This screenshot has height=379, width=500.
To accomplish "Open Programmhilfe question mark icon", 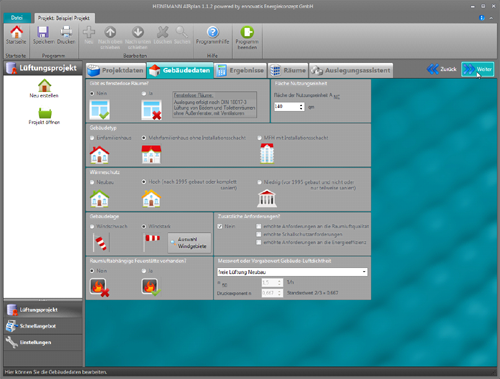I will pos(213,32).
